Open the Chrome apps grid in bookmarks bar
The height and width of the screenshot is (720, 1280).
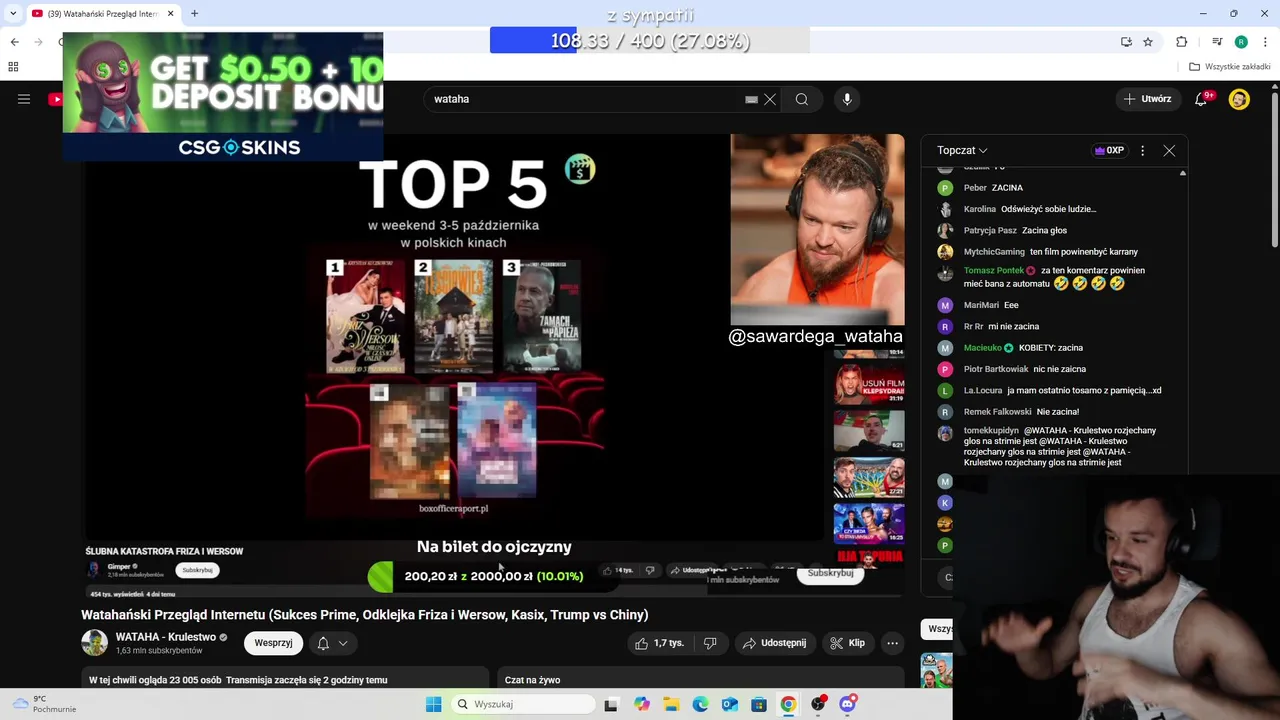(13, 67)
